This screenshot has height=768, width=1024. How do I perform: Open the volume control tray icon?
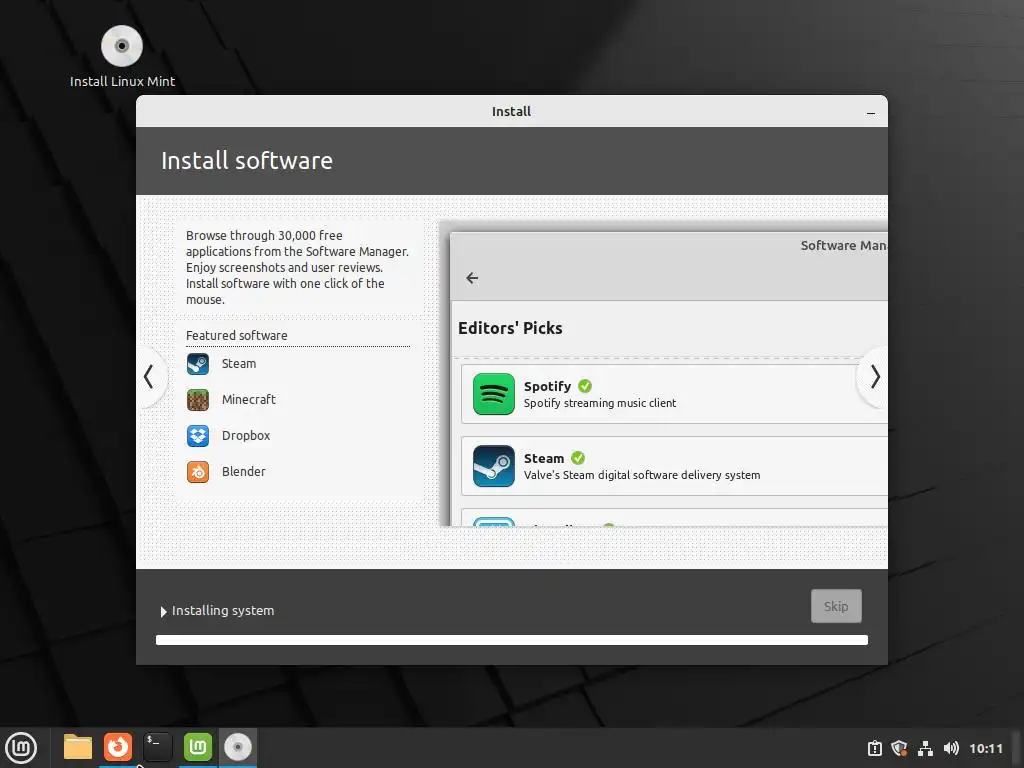coord(951,748)
